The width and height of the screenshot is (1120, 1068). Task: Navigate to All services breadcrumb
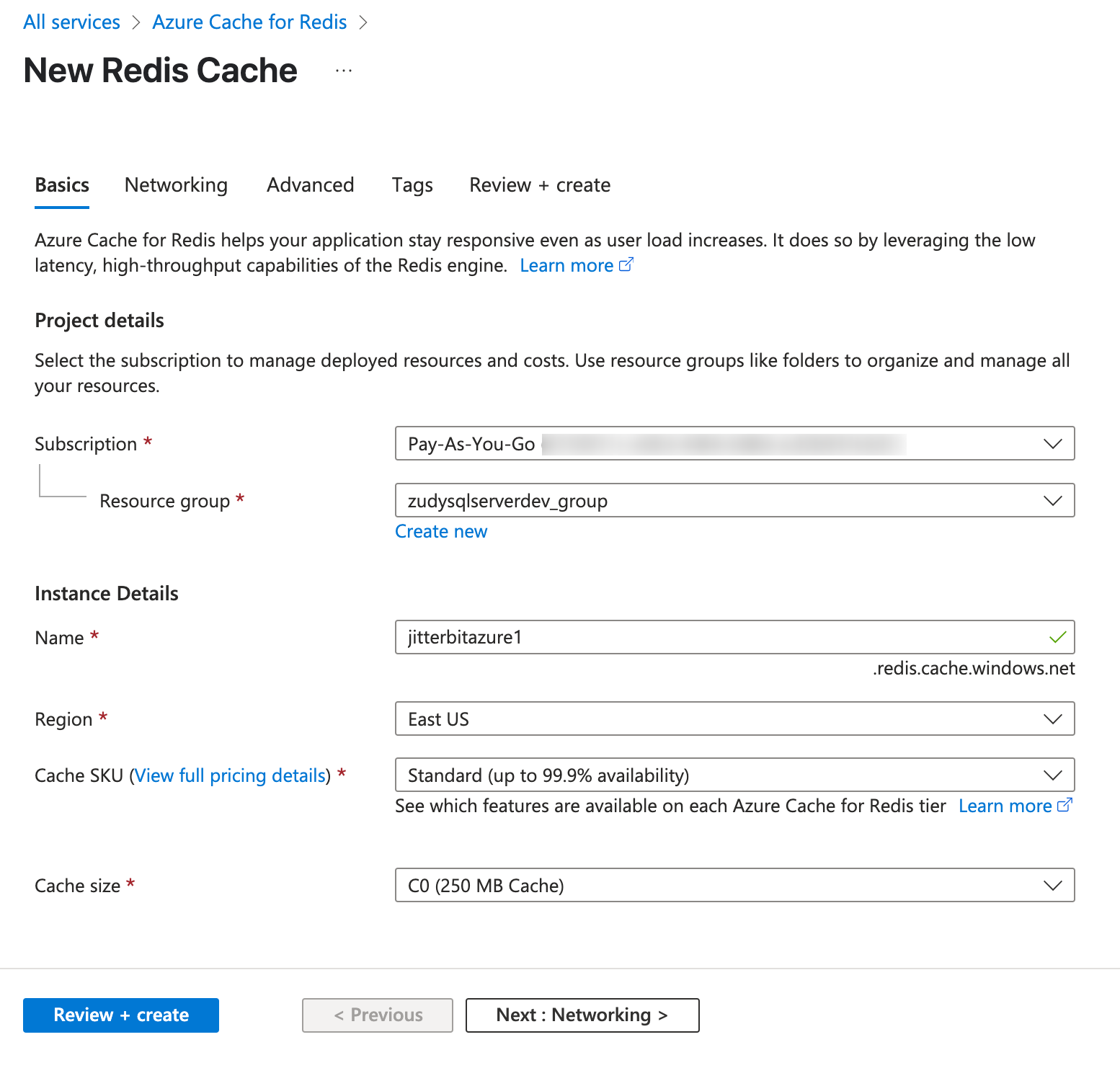pyautogui.click(x=71, y=22)
